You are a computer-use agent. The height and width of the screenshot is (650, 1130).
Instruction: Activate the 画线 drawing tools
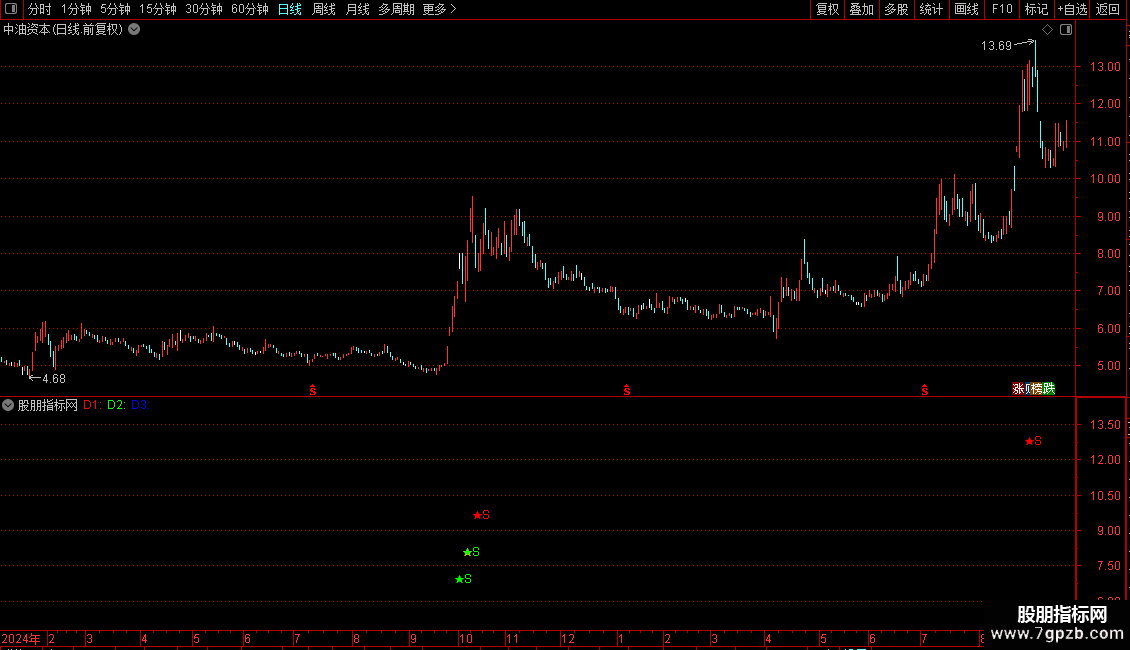coord(966,9)
